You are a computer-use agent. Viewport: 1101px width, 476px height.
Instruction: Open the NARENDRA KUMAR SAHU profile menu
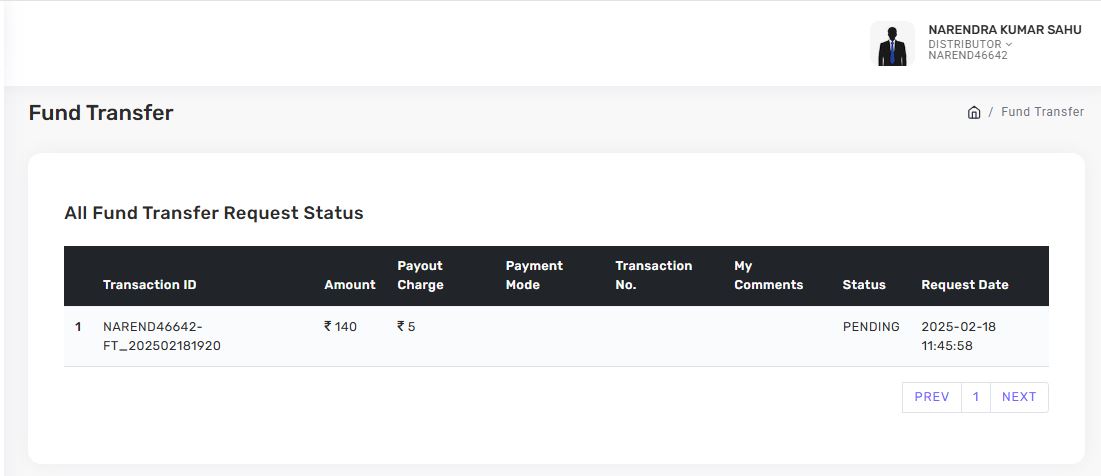(x=1004, y=30)
